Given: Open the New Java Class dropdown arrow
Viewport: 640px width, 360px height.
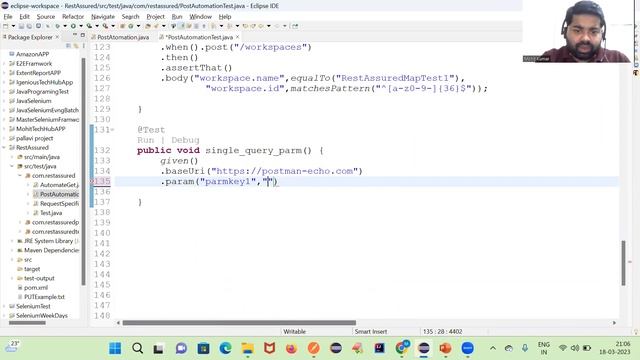Looking at the screenshot, I should click(x=138, y=26).
